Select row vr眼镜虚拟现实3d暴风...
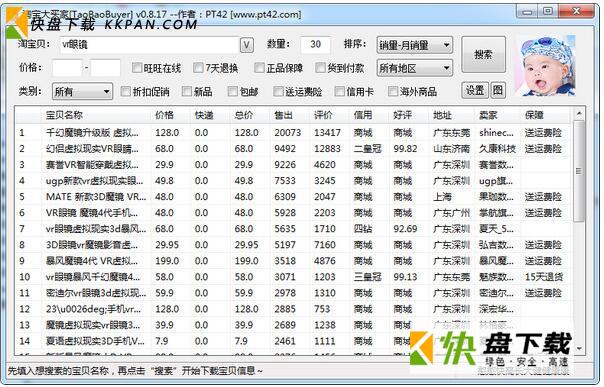This screenshot has height=387, width=604. tap(293, 229)
